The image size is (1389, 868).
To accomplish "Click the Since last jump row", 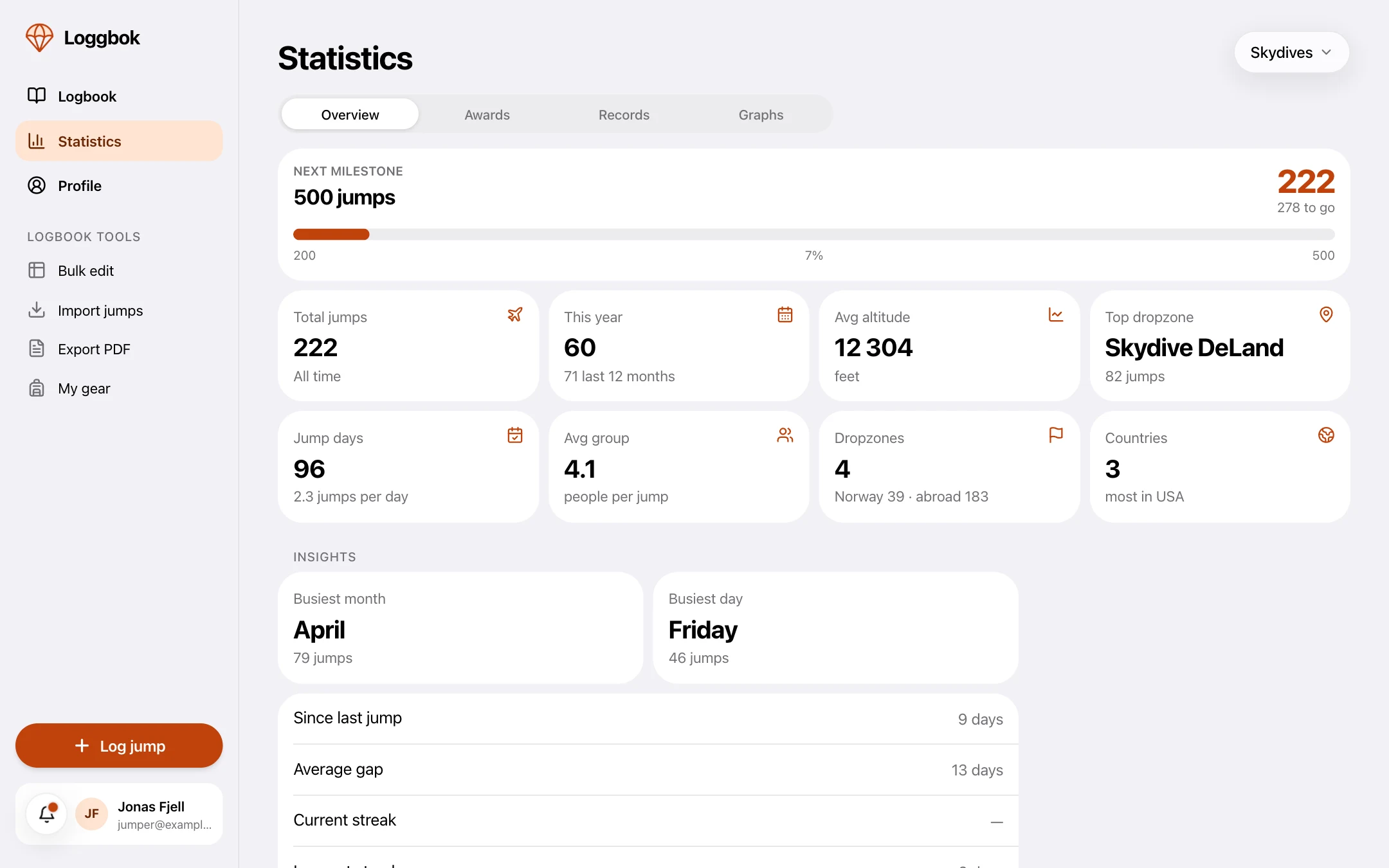I will (648, 718).
